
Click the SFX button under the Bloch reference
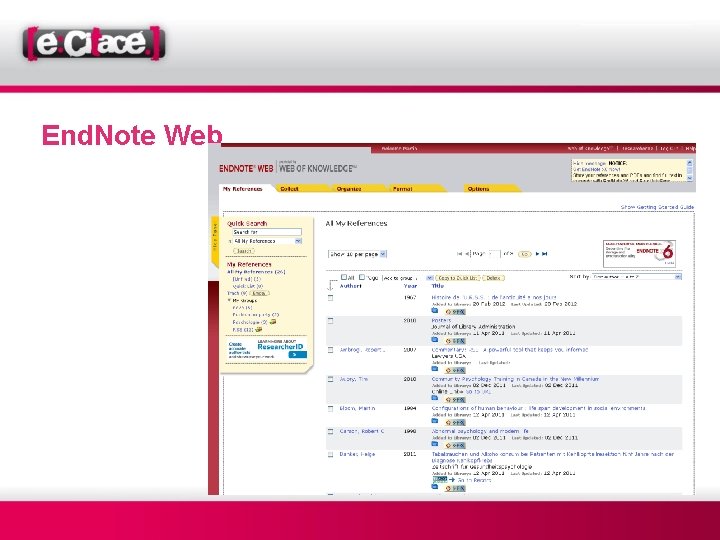456,422
